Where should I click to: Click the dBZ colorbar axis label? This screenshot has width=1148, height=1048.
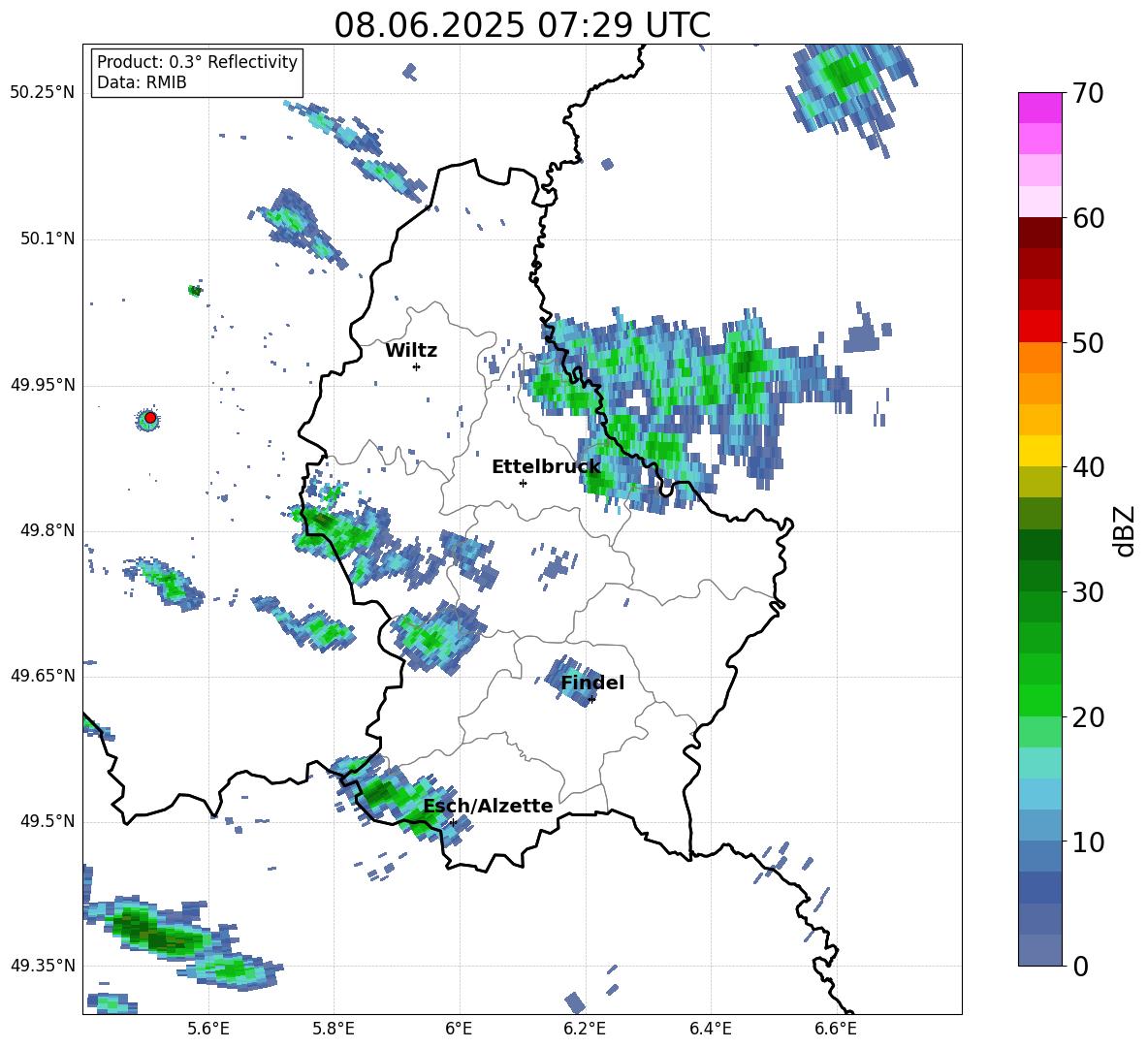tap(1126, 530)
